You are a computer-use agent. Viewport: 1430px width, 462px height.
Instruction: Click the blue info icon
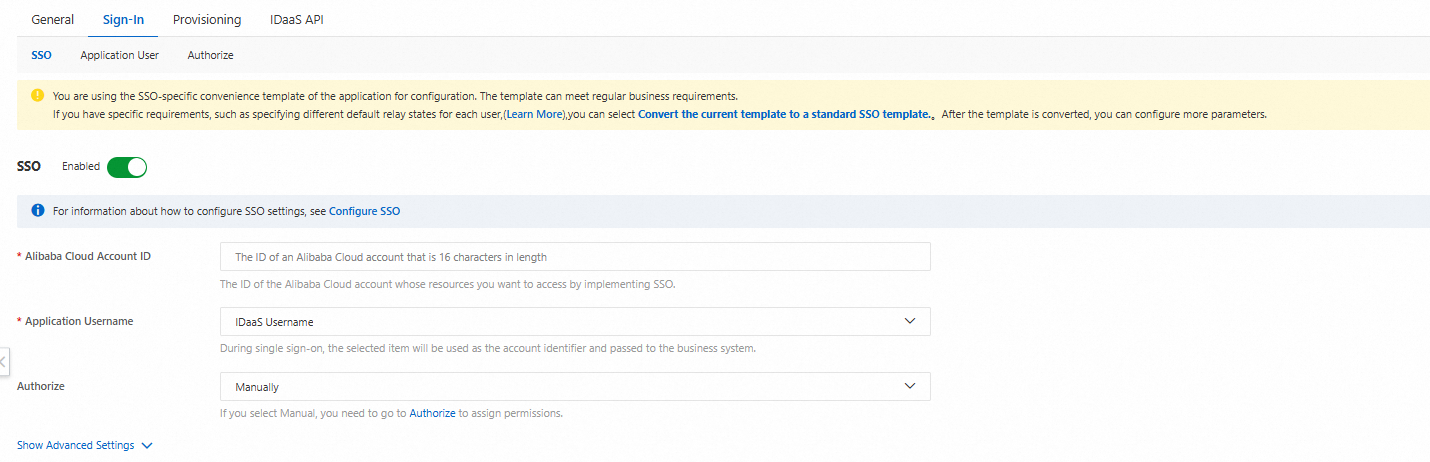pos(38,211)
